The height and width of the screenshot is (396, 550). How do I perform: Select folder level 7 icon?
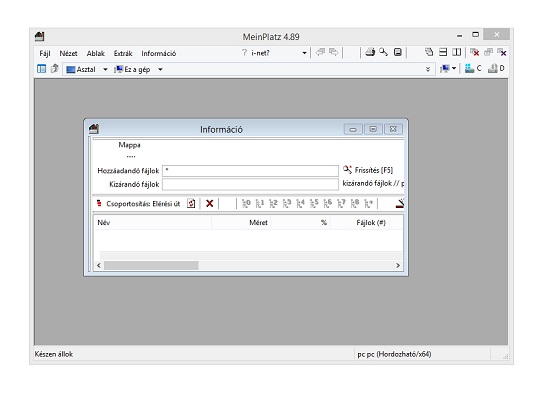click(341, 203)
